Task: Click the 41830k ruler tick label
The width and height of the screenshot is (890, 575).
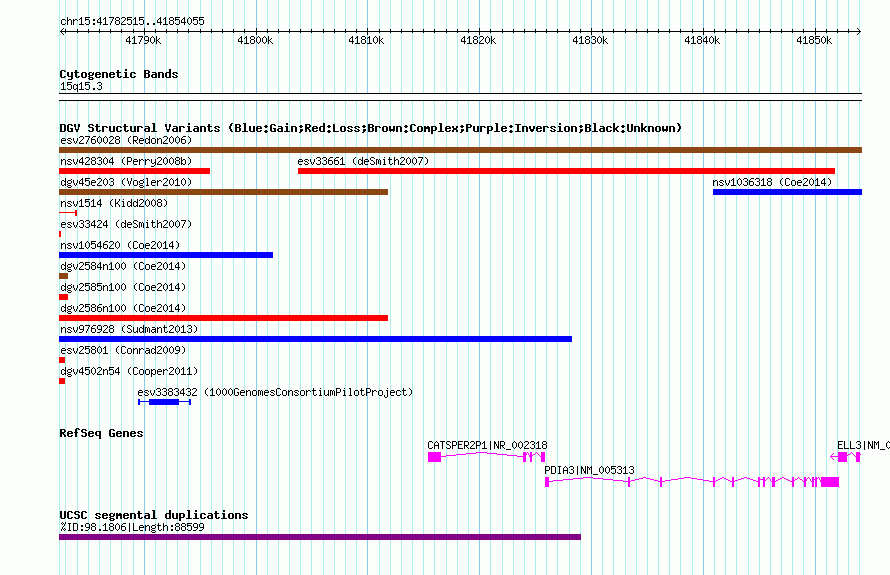Action: (590, 40)
